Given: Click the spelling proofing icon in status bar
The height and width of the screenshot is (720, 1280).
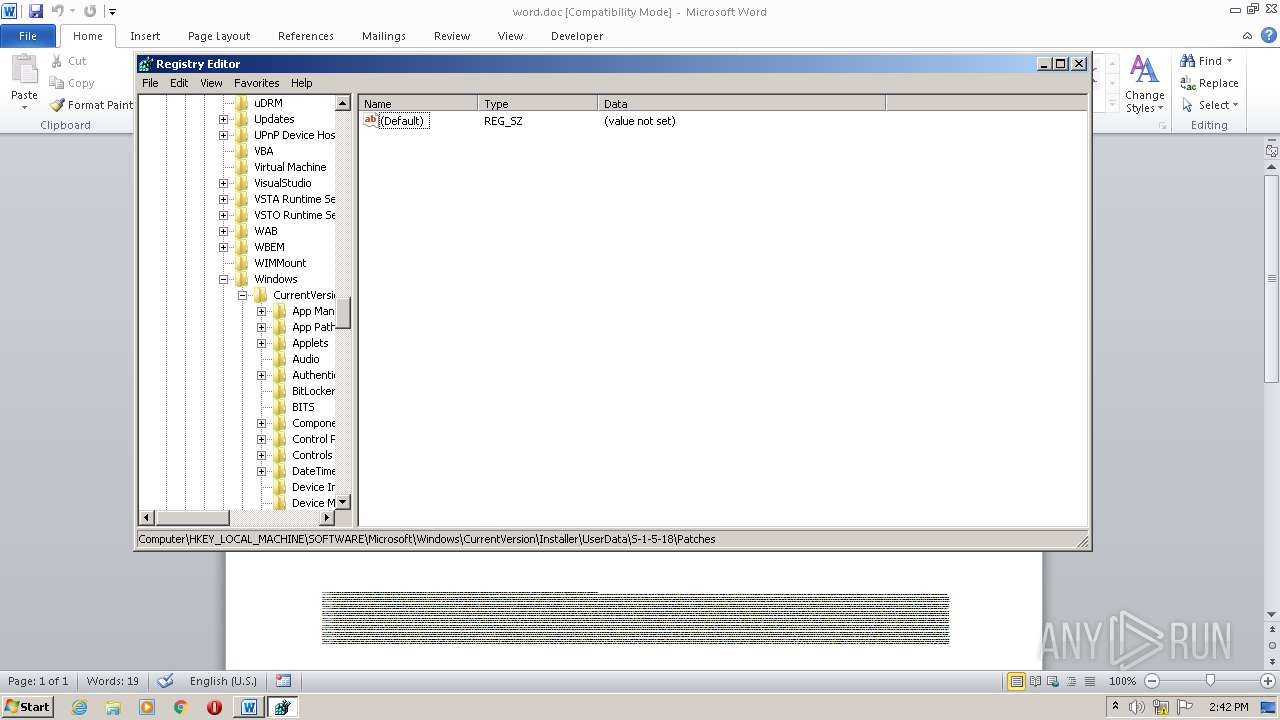Looking at the screenshot, I should [x=166, y=681].
